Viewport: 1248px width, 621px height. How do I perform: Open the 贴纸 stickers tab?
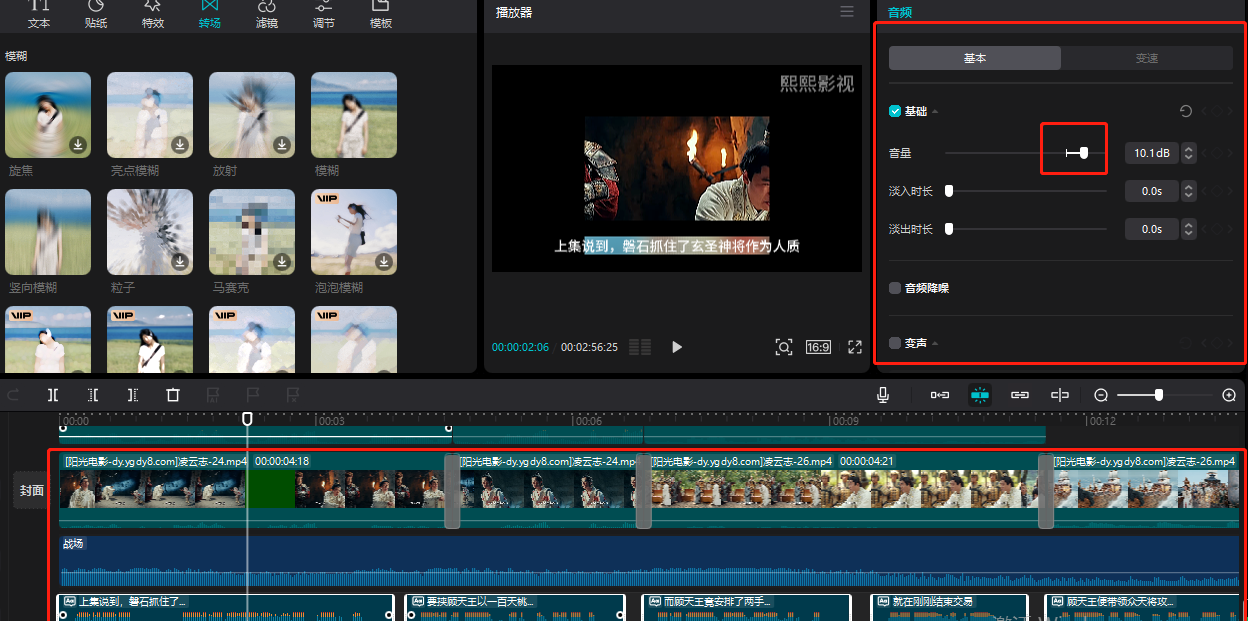[96, 14]
